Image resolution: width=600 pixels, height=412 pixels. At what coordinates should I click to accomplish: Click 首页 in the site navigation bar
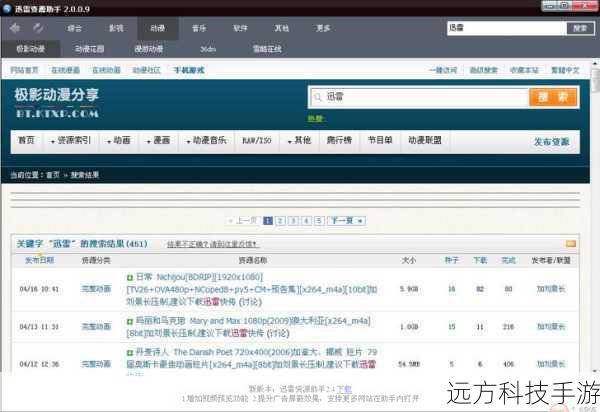pyautogui.click(x=26, y=140)
